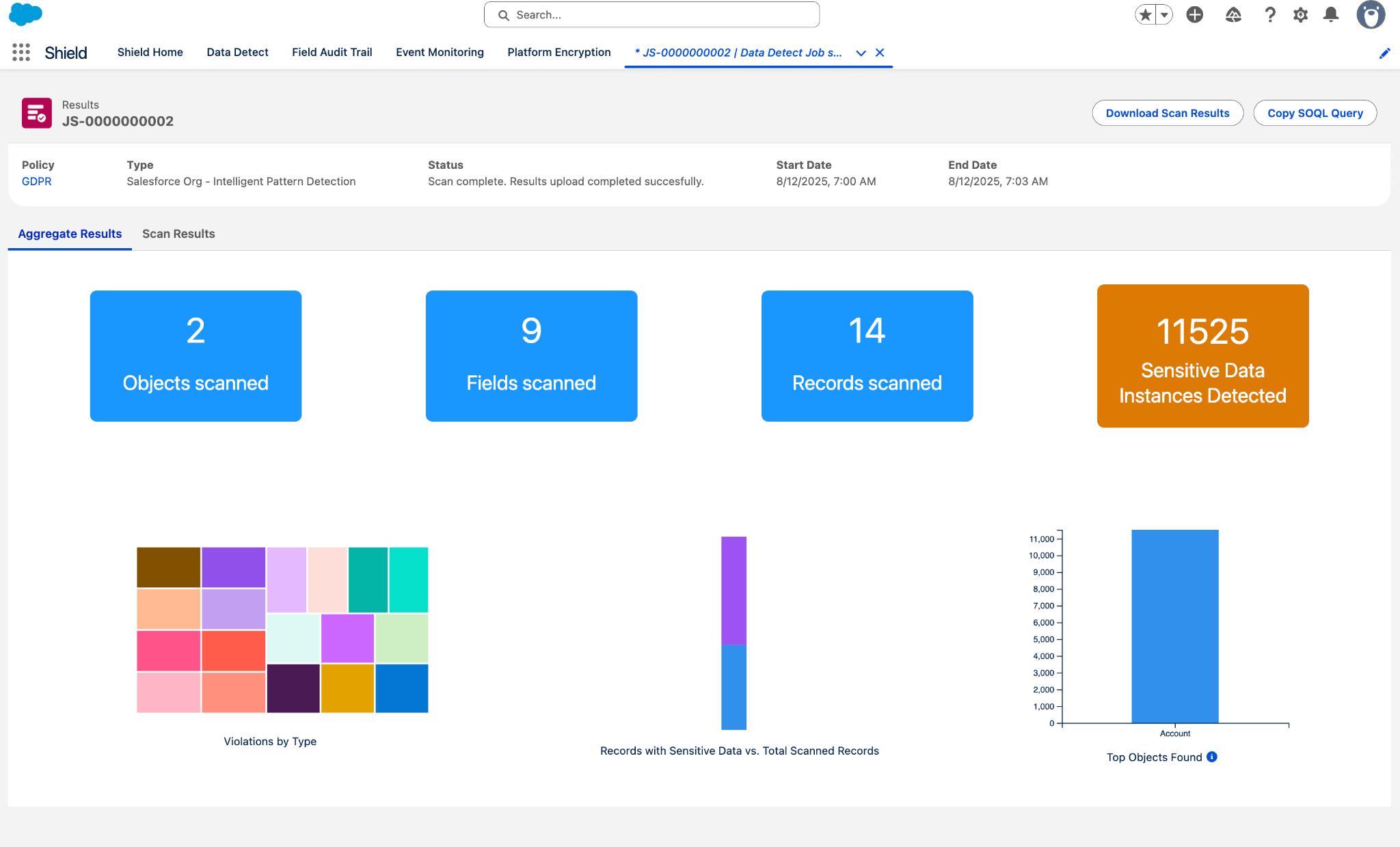The image size is (1400, 847).
Task: Click Copy SOQL Query button
Action: [x=1315, y=113]
